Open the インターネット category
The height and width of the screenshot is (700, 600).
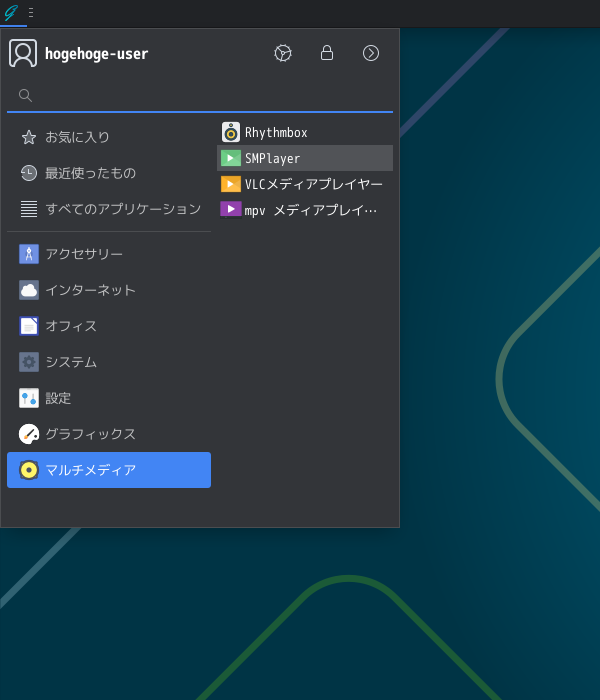109,290
